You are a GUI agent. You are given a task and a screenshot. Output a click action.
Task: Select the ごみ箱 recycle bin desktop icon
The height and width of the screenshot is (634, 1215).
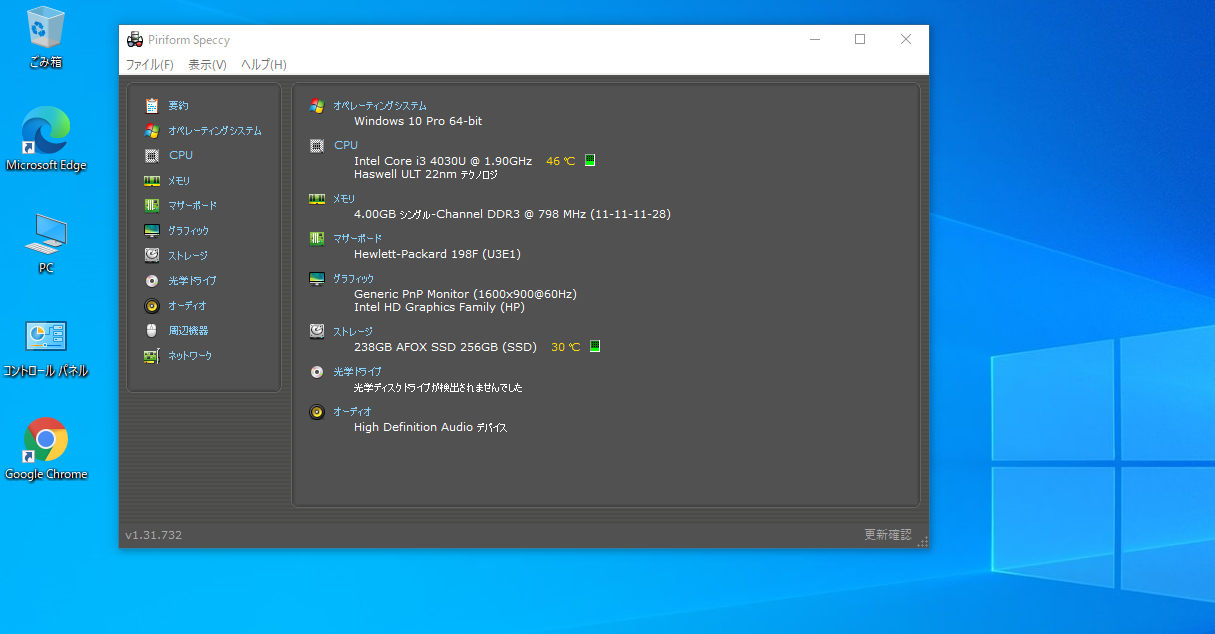pyautogui.click(x=46, y=38)
